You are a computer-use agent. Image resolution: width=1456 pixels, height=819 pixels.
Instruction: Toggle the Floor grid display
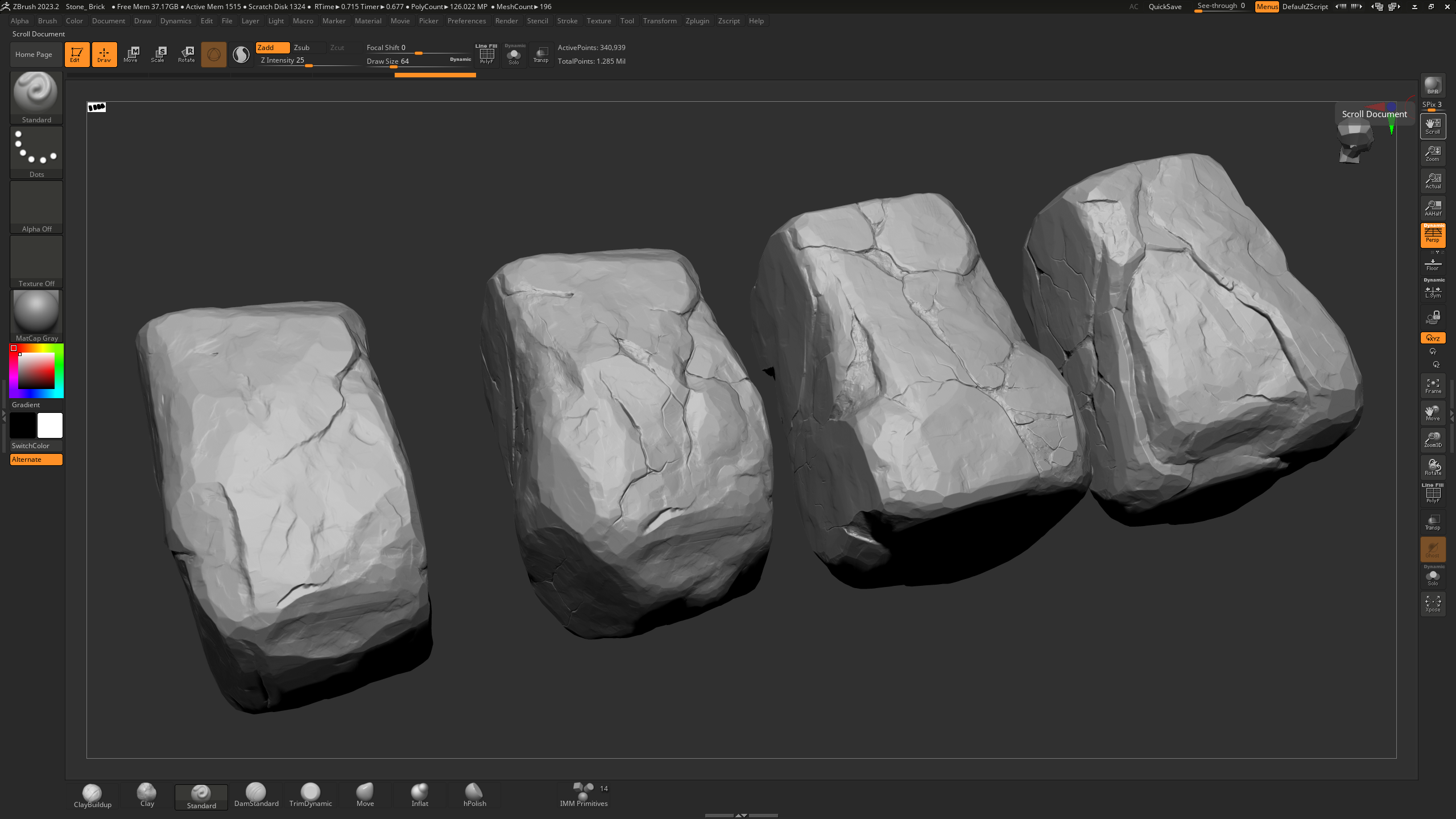click(x=1433, y=264)
